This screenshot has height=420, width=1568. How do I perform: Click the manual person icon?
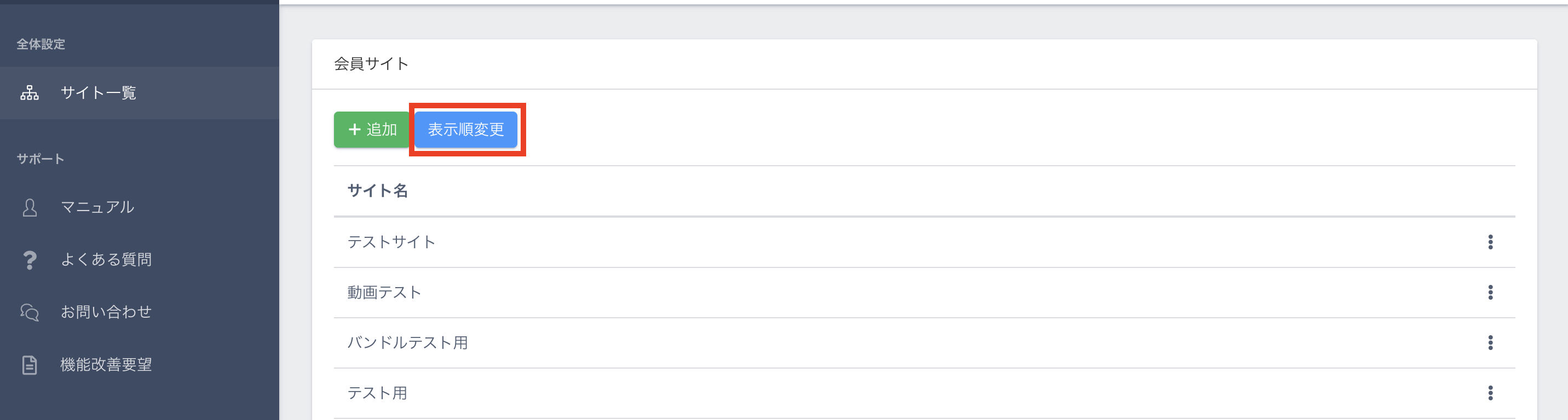coord(29,207)
